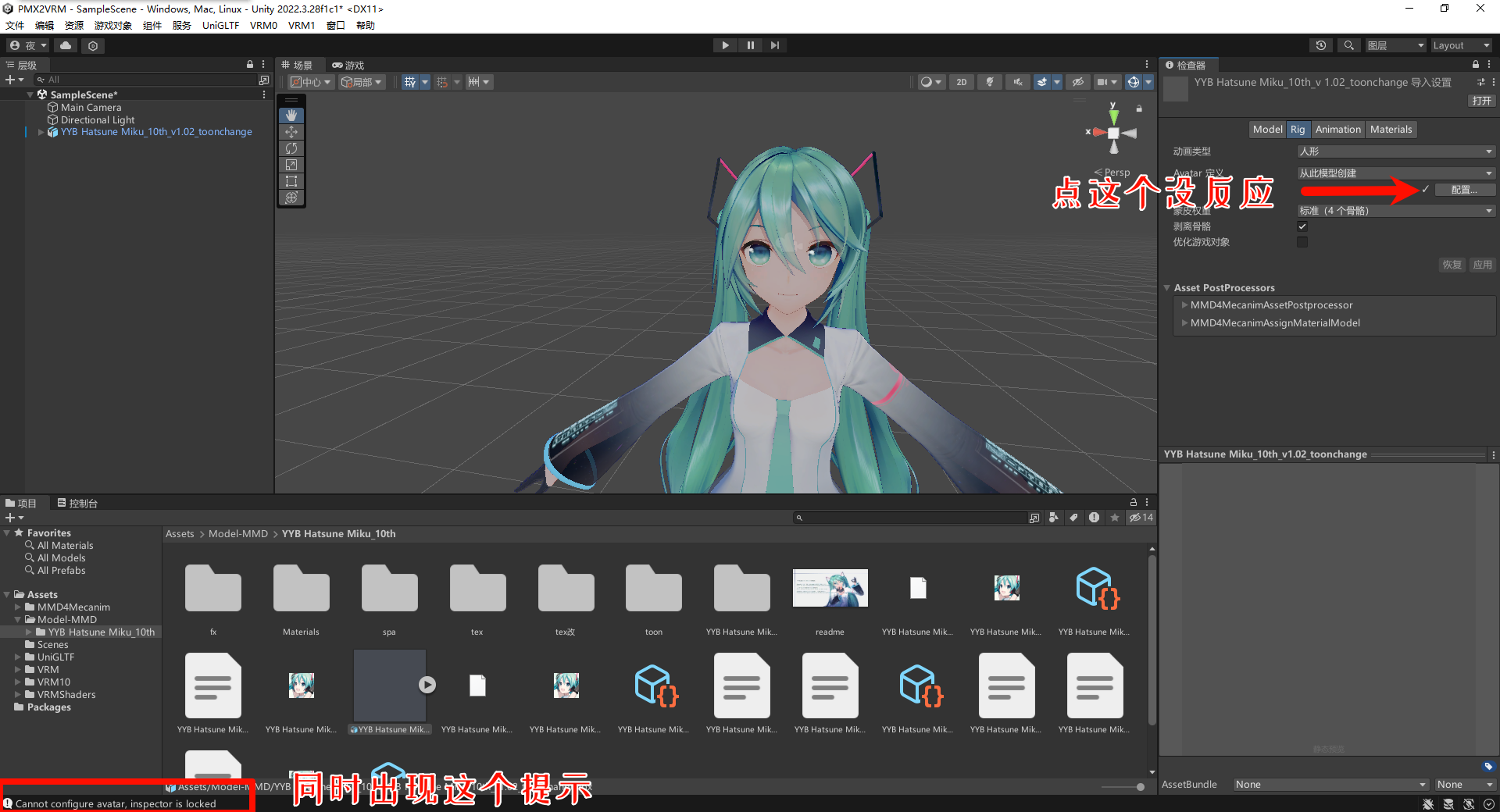
Task: Expand MMD4MecanimAssetPostprocessor entry
Action: (x=1184, y=305)
